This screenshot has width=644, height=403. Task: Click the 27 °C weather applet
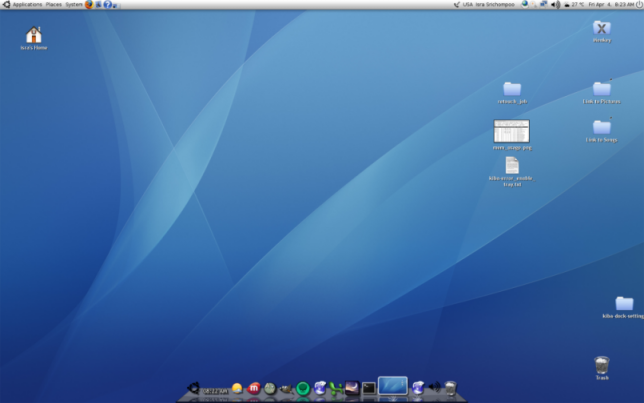574,5
